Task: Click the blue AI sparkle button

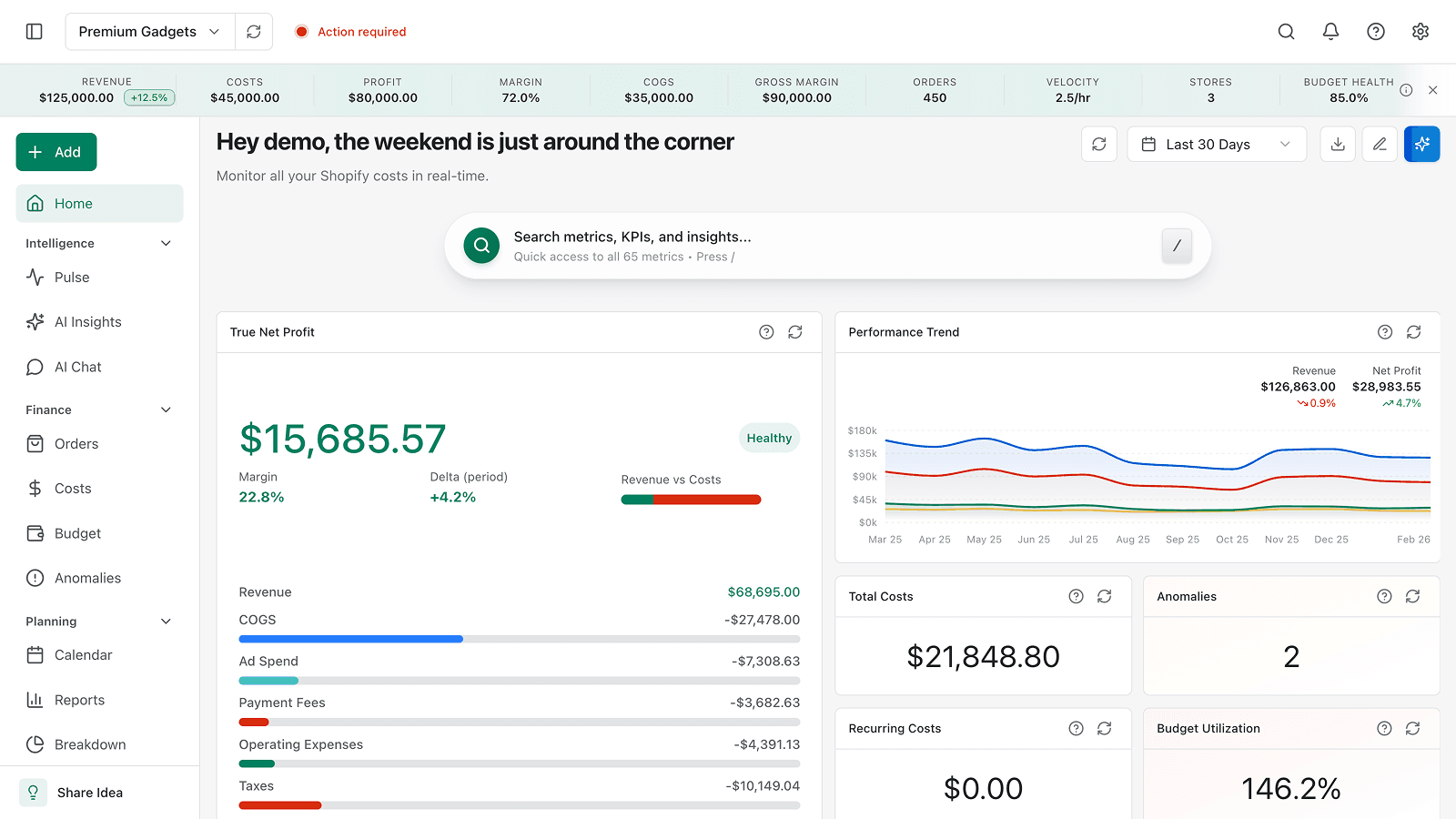Action: tap(1422, 144)
